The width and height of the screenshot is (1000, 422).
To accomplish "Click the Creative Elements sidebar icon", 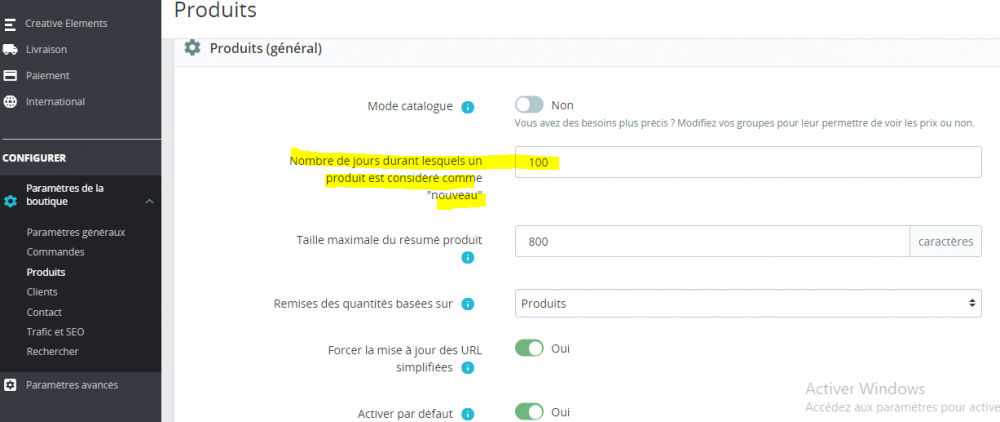I will [10, 23].
